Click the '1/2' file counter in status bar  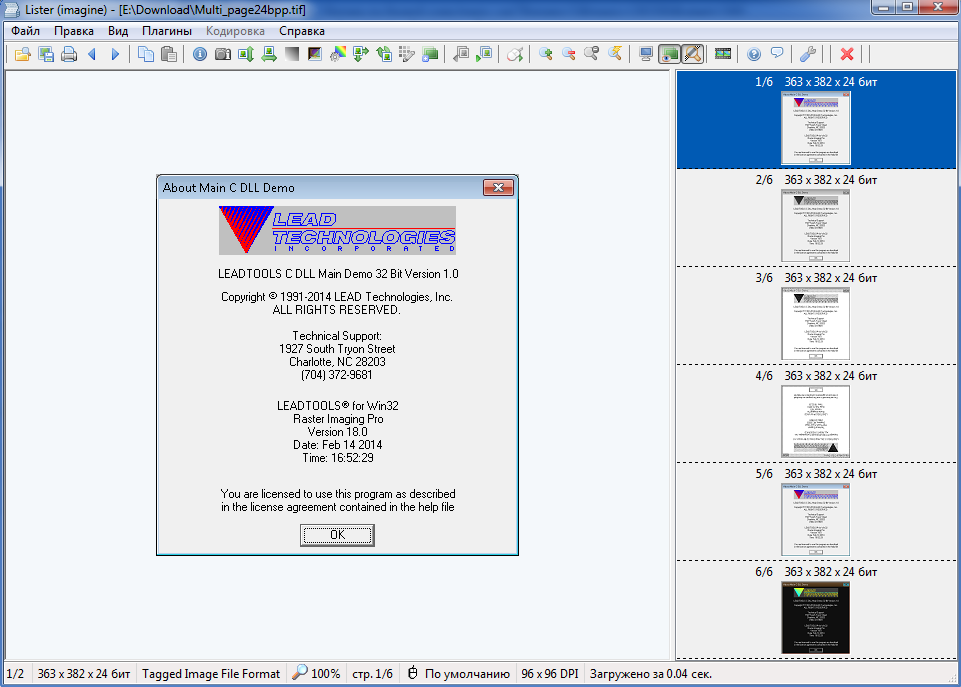click(15, 674)
